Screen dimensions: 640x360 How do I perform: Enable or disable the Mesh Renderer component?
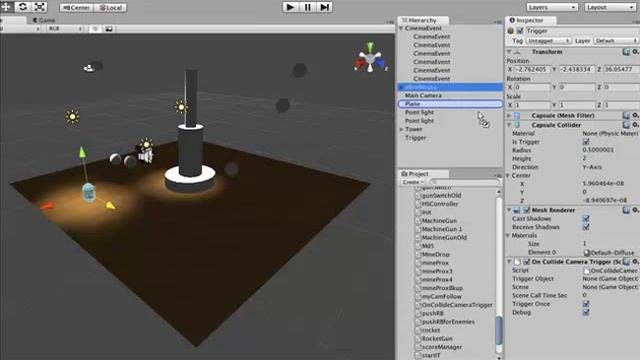[527, 210]
